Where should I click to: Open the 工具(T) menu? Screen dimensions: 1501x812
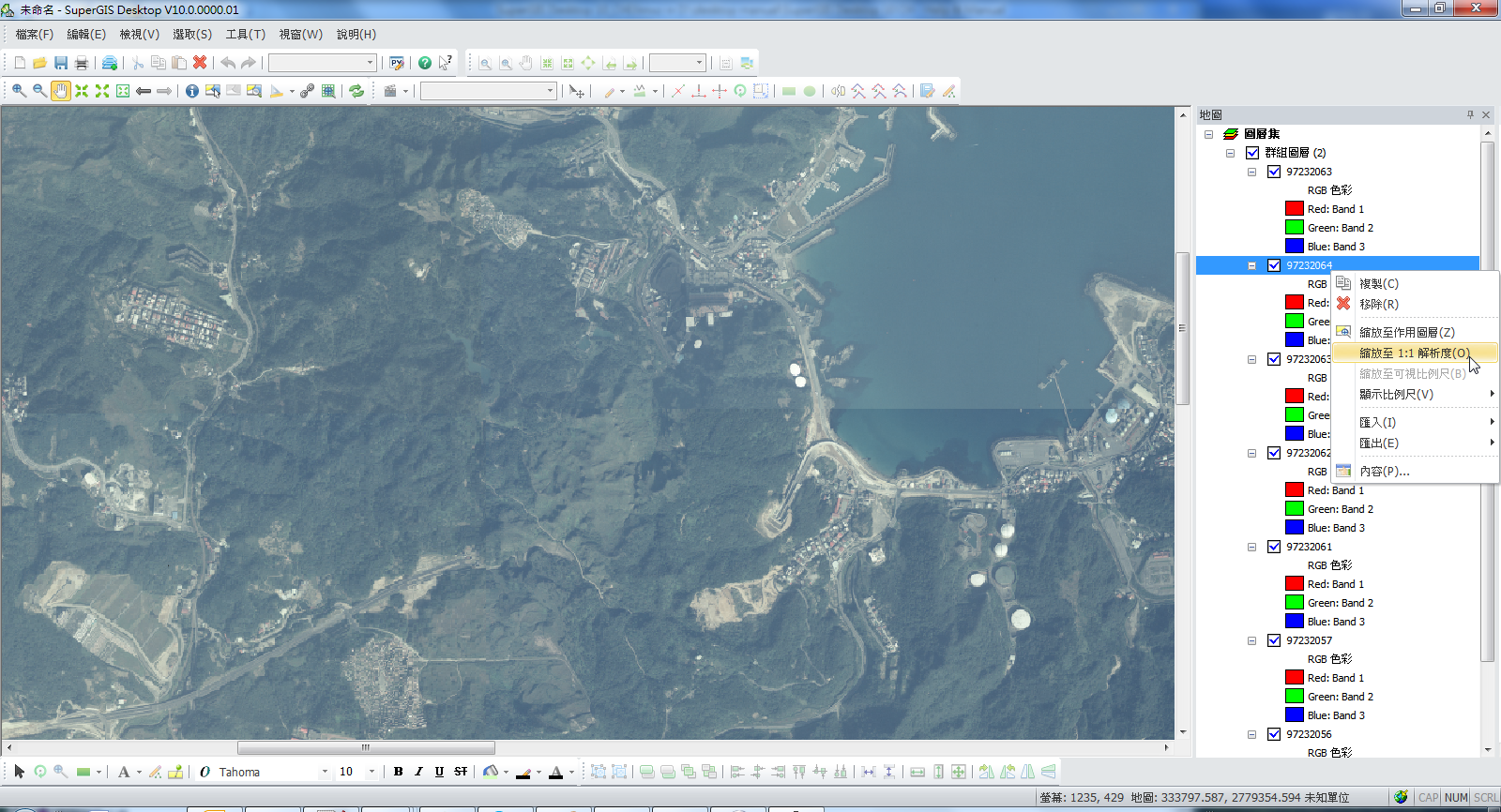pos(245,35)
